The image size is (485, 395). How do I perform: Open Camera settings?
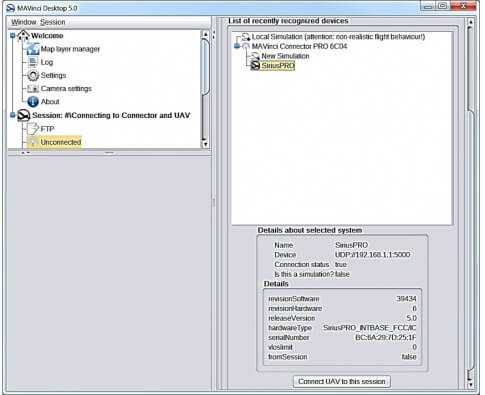click(x=66, y=89)
